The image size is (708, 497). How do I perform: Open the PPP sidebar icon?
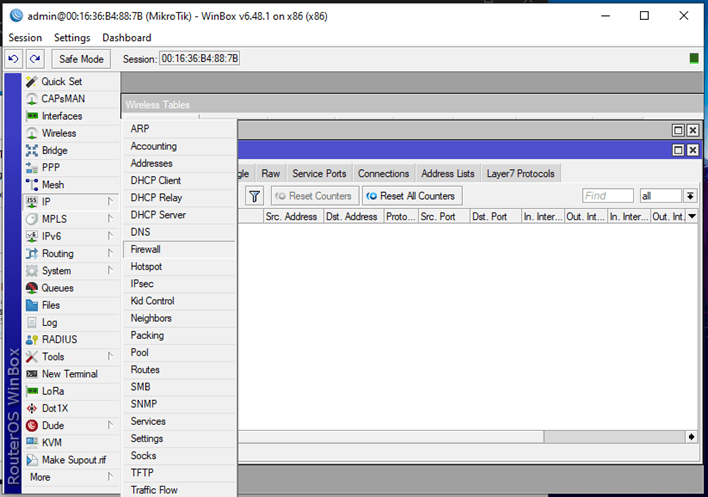(x=32, y=167)
